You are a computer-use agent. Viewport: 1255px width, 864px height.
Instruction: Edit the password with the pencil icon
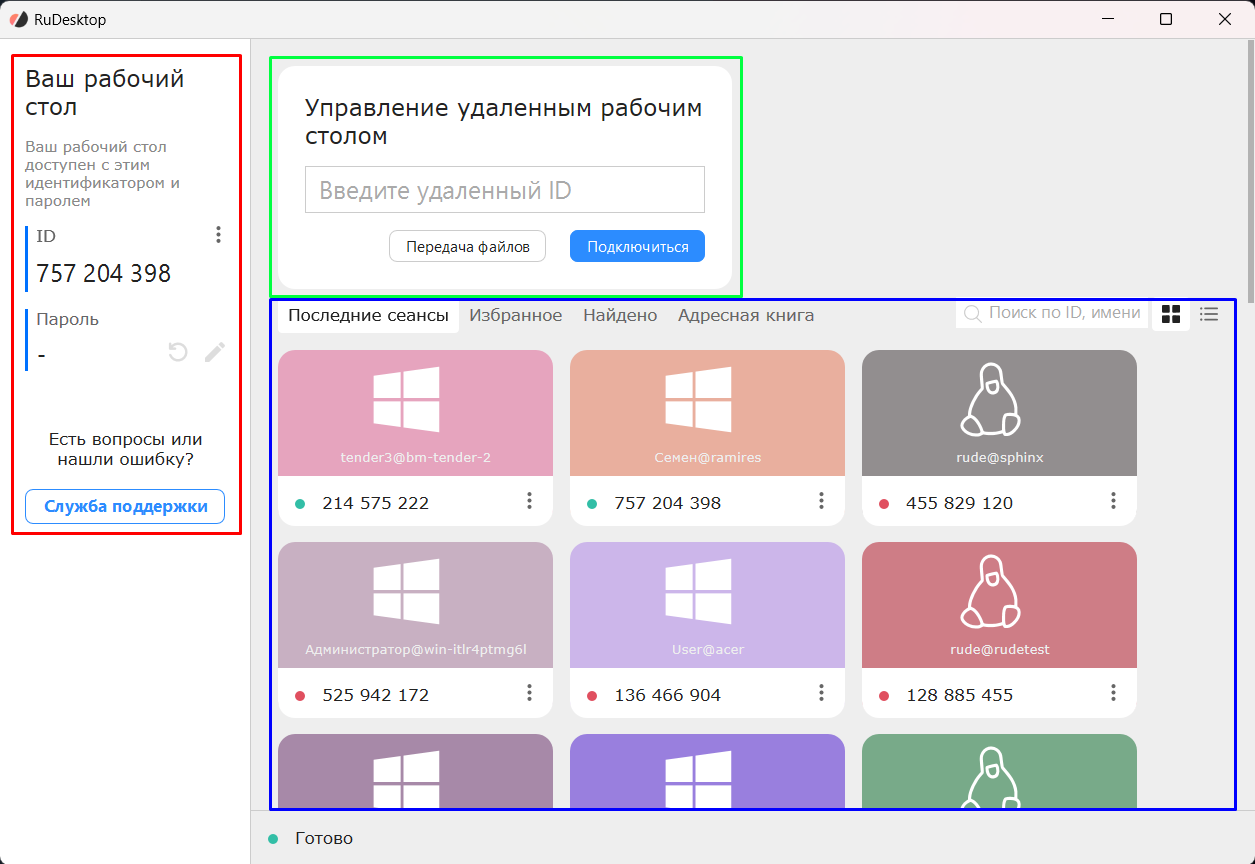pyautogui.click(x=215, y=352)
